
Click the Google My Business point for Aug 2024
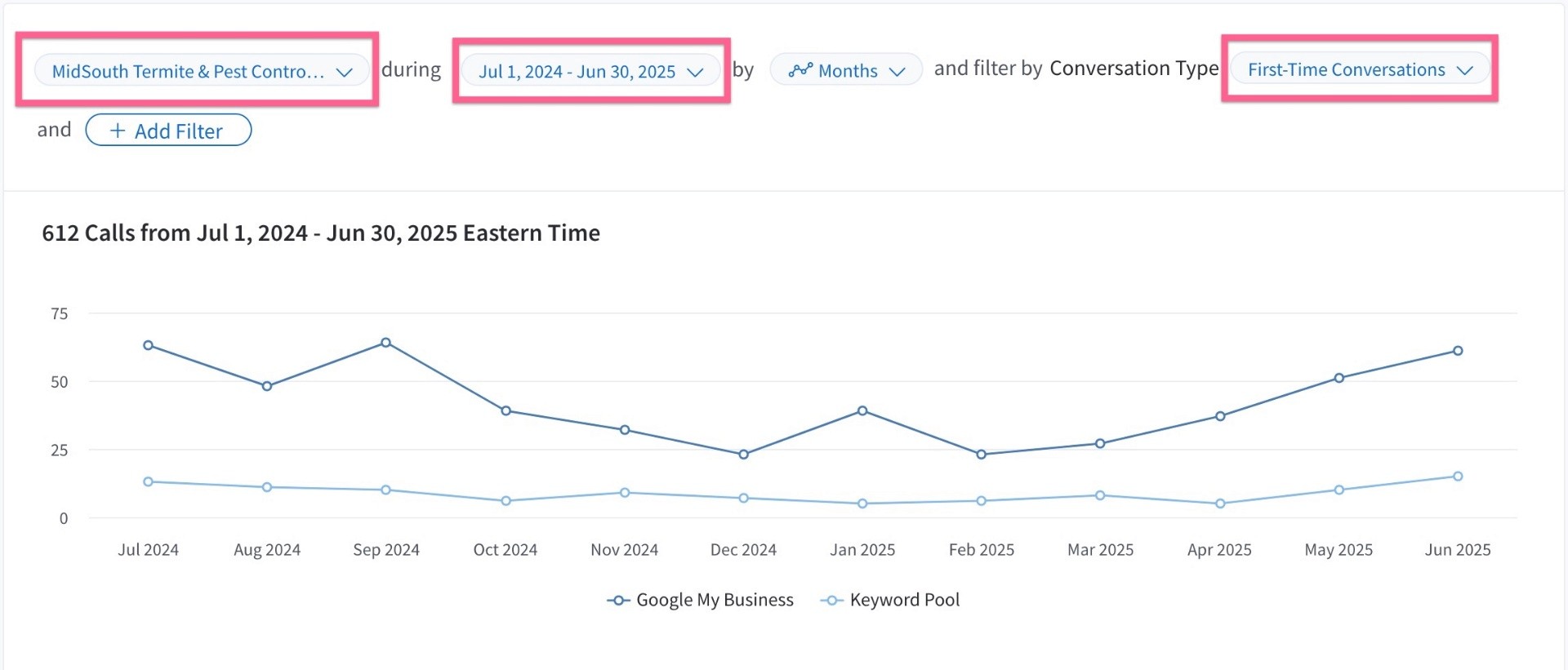[267, 386]
